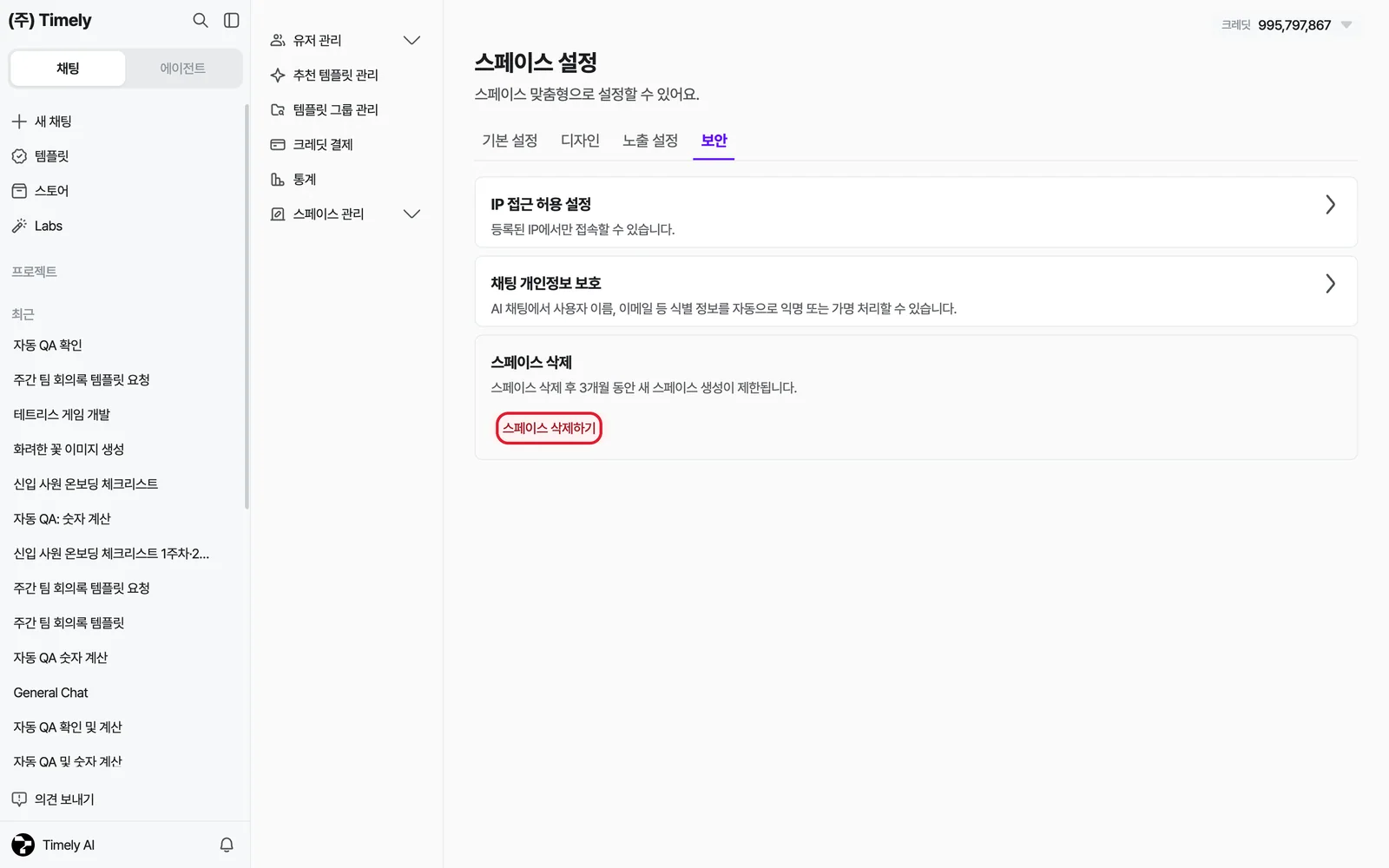The image size is (1389, 868).
Task: Click the 의견 보내기 feedback icon
Action: pos(19,799)
